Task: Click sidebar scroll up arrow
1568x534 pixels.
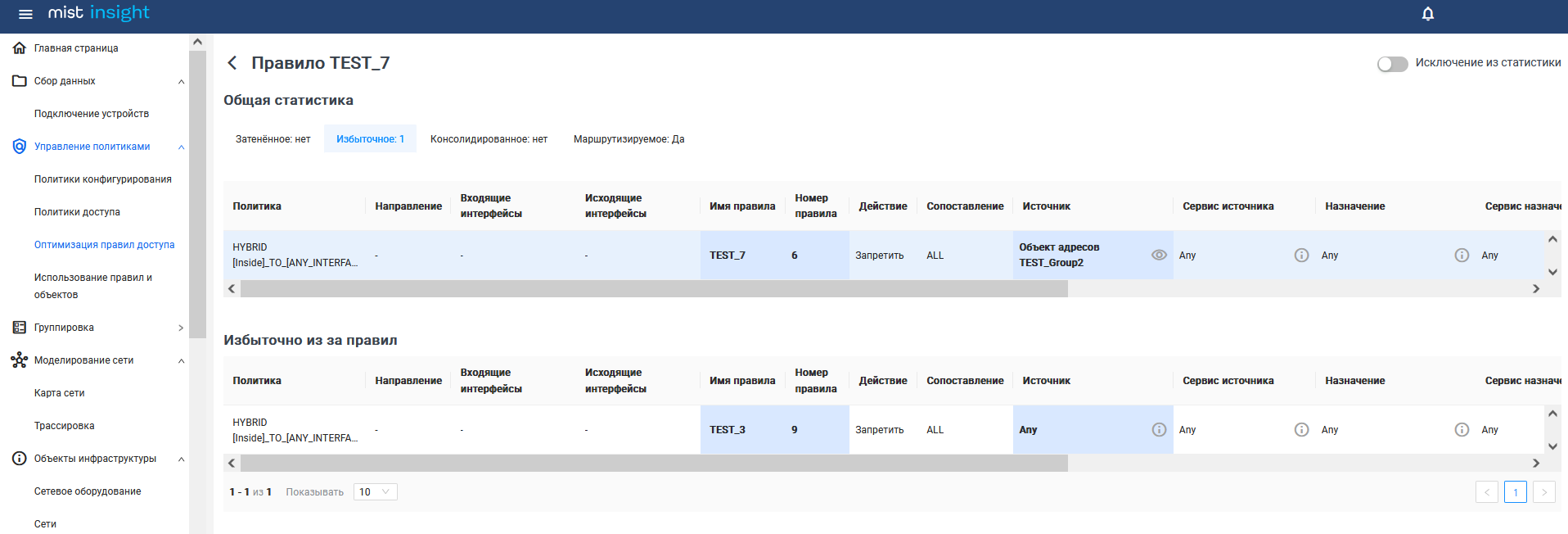Action: (x=197, y=42)
